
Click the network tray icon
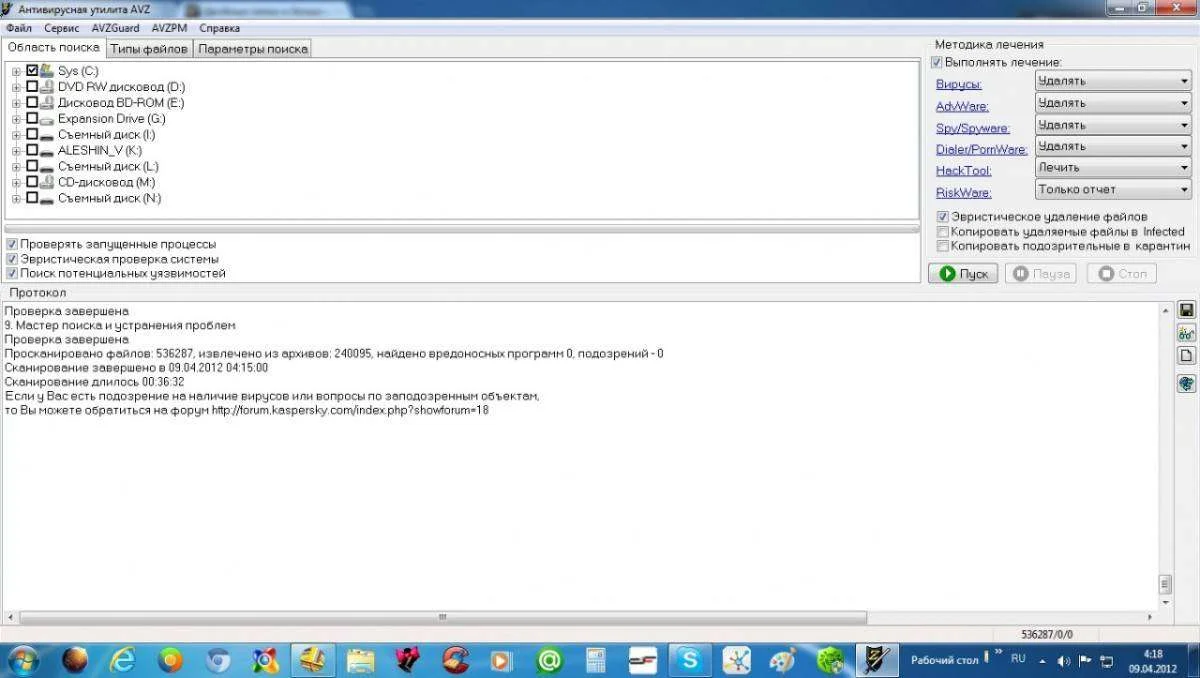pyautogui.click(x=1107, y=661)
